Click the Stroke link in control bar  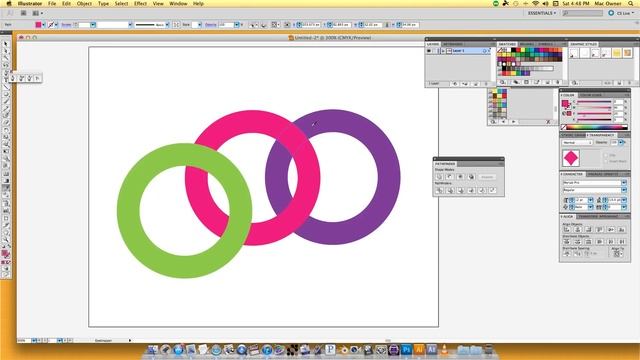point(66,25)
